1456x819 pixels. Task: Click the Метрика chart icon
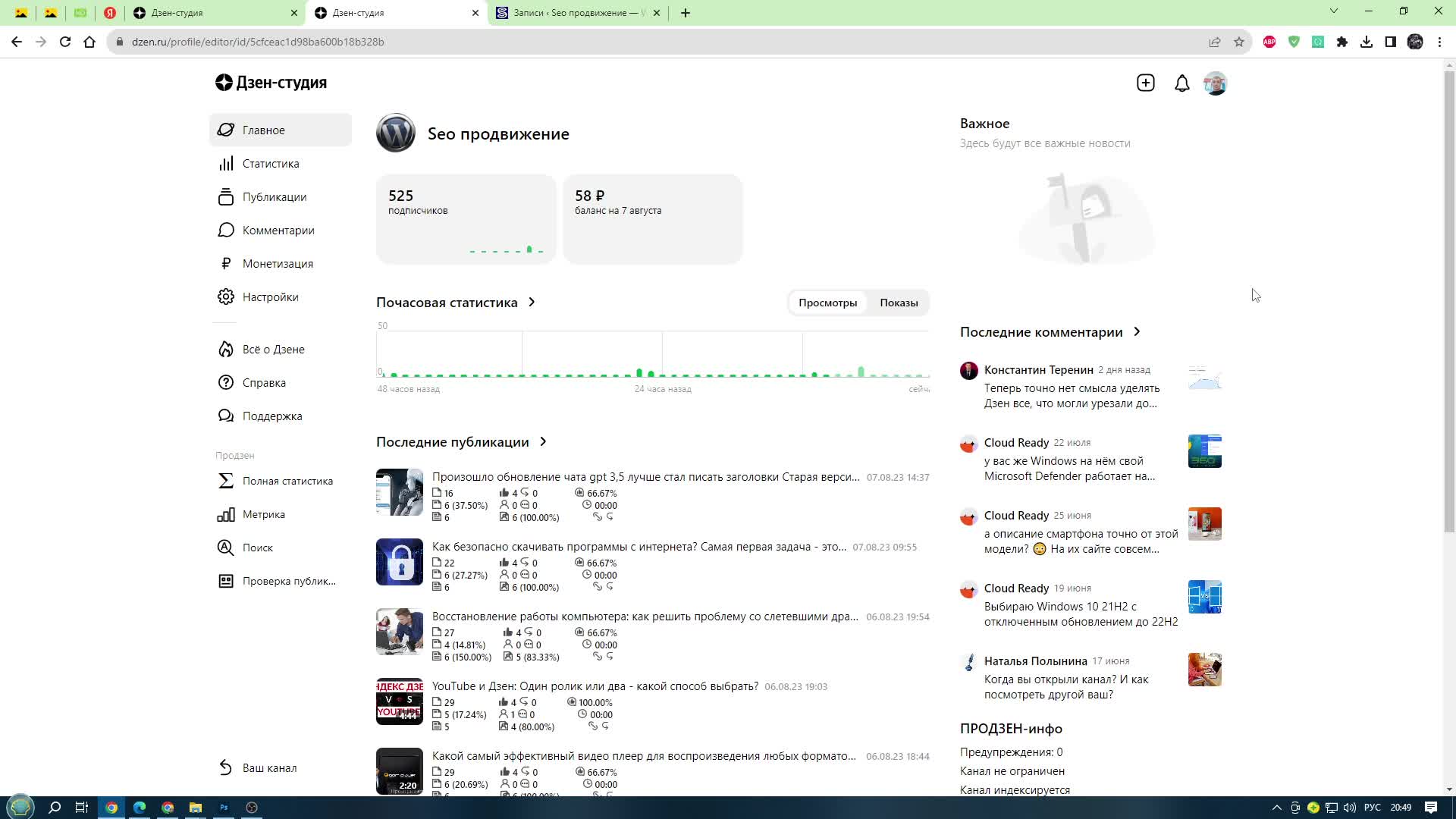pos(226,515)
